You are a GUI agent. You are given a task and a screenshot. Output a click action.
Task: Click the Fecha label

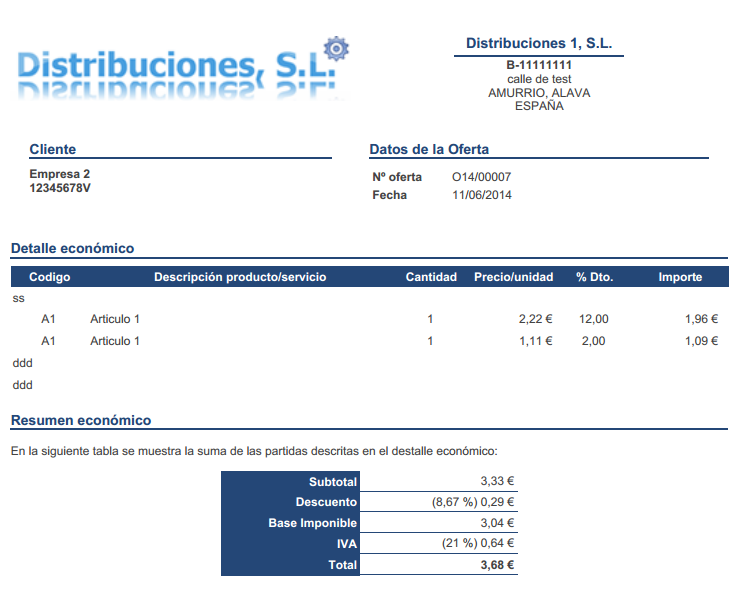(x=390, y=195)
